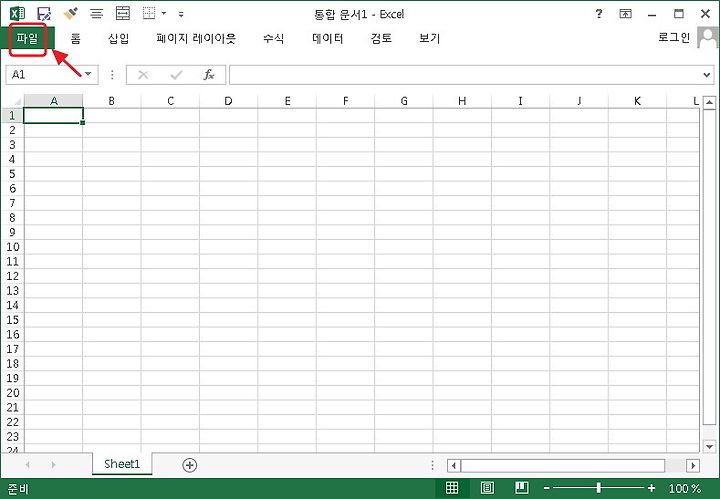The width and height of the screenshot is (720, 499).
Task: Open the borders dropdown arrow
Action: pos(163,14)
